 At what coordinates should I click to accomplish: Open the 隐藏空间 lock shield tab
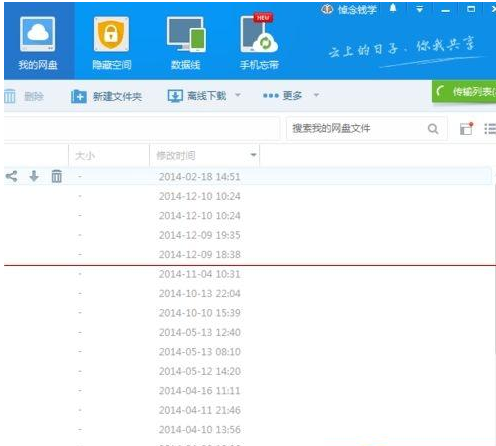(112, 43)
